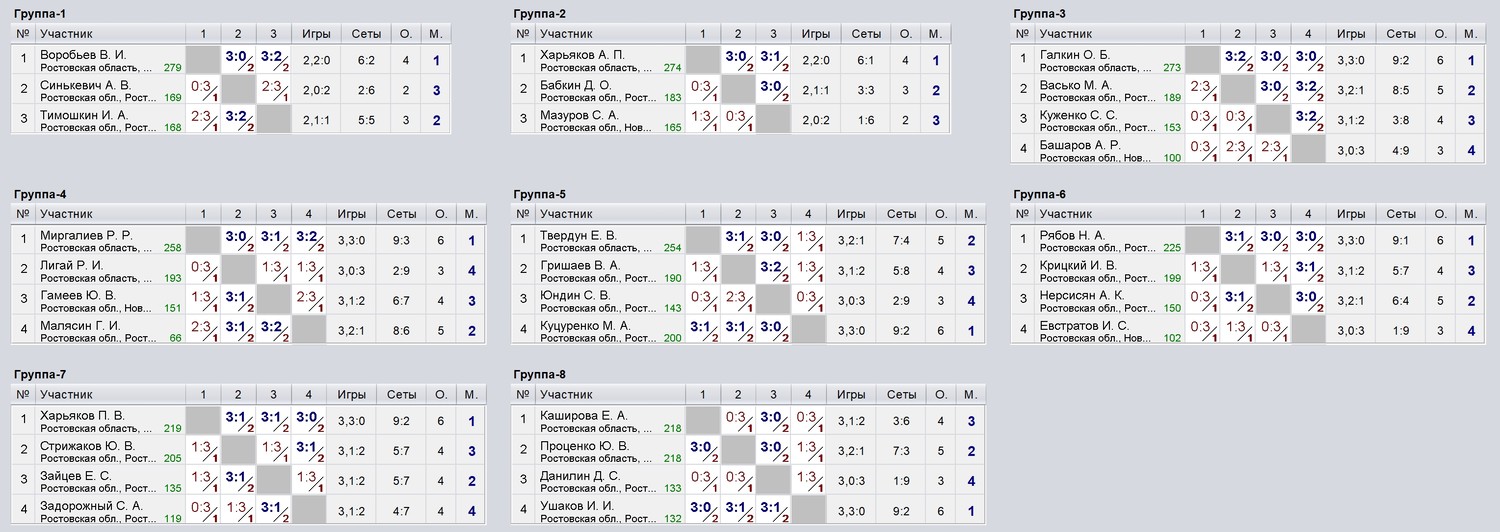This screenshot has width=1500, height=532.
Task: Open Рябов Н. А. in Group 6
Action: click(x=1072, y=235)
